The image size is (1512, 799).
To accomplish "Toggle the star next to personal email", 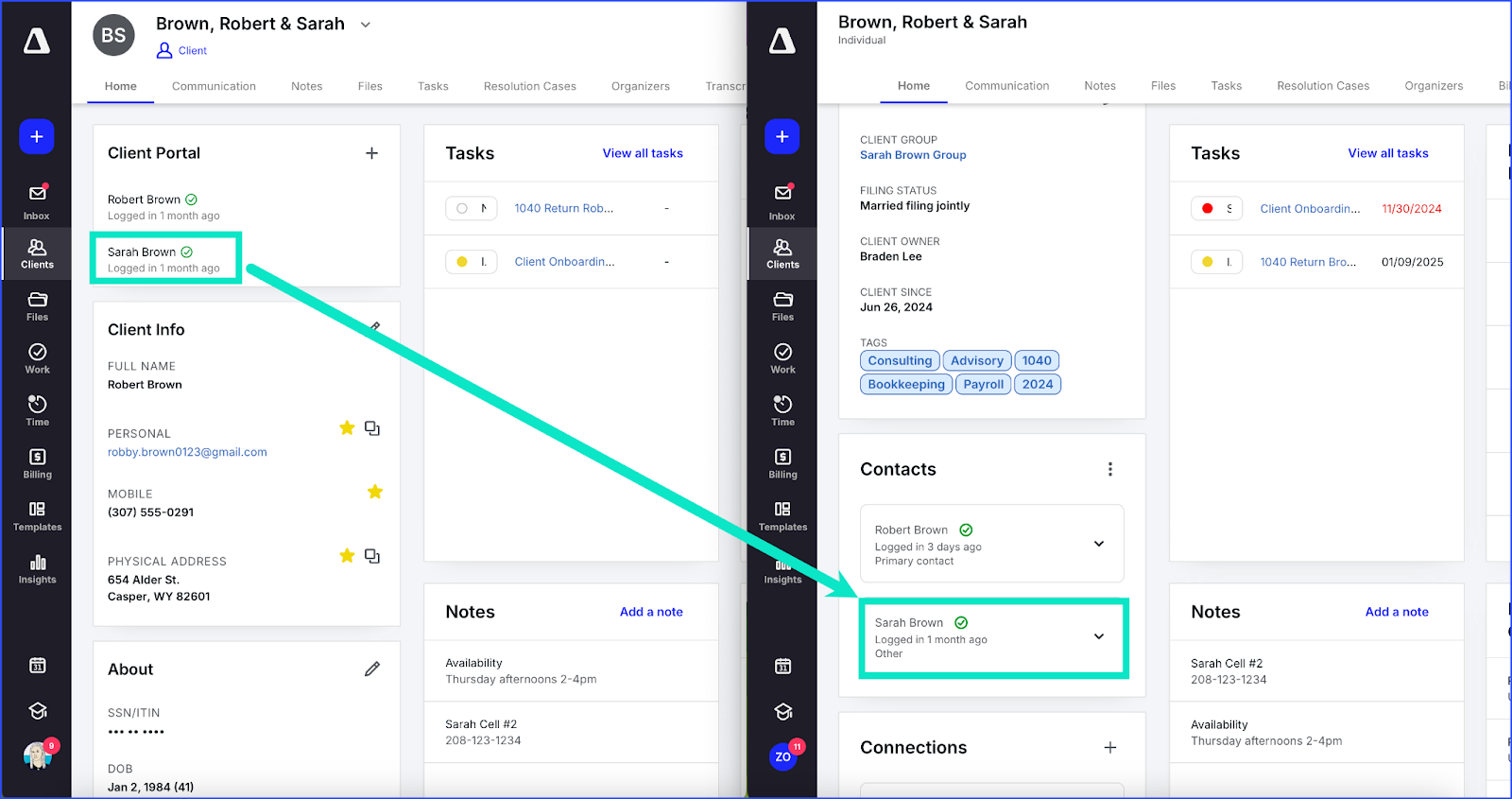I will click(x=347, y=428).
